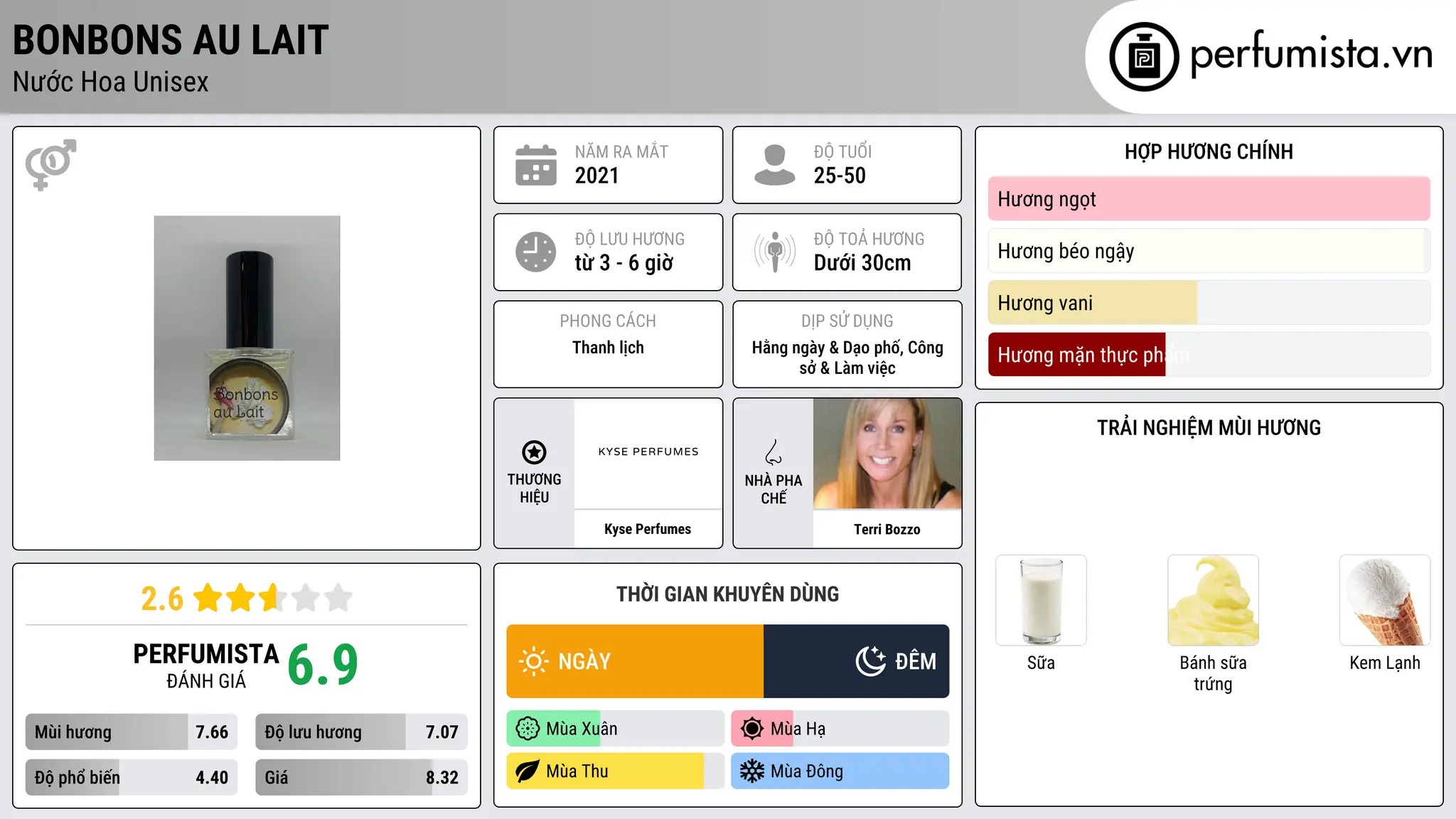
Task: Click the Mùa Hạ season bar
Action: pos(840,729)
